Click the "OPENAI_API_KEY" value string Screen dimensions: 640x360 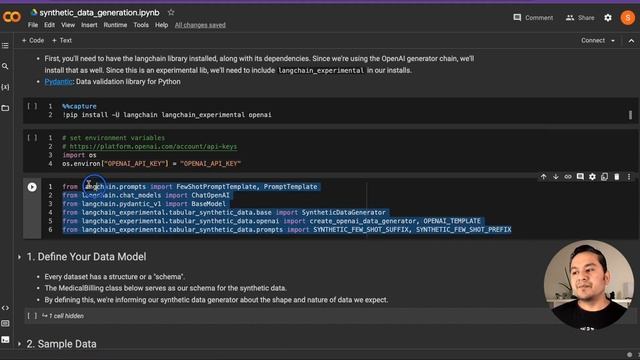pyautogui.click(x=211, y=164)
